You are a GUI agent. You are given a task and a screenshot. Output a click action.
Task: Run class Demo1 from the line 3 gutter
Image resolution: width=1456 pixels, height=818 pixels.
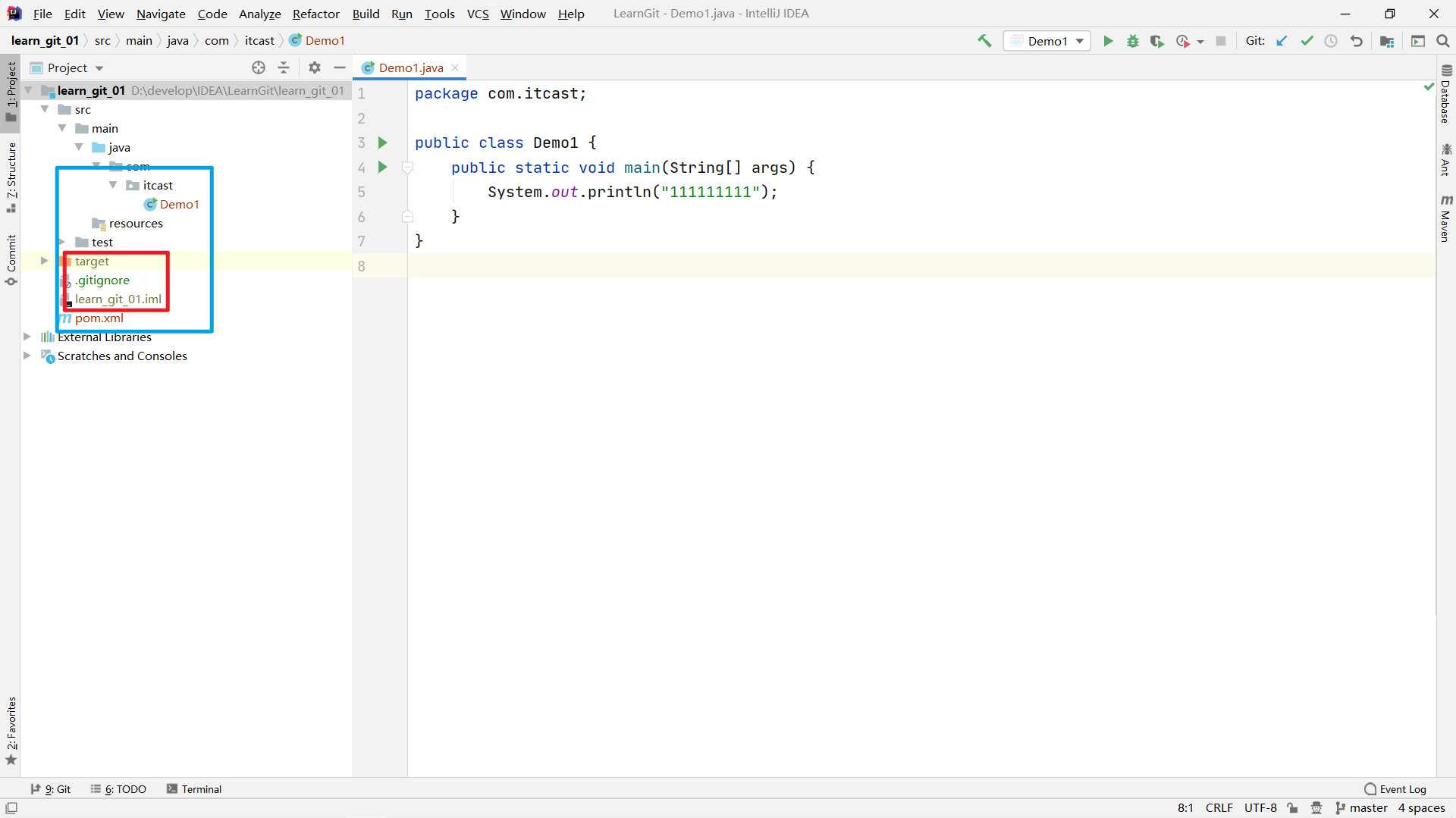(x=383, y=143)
